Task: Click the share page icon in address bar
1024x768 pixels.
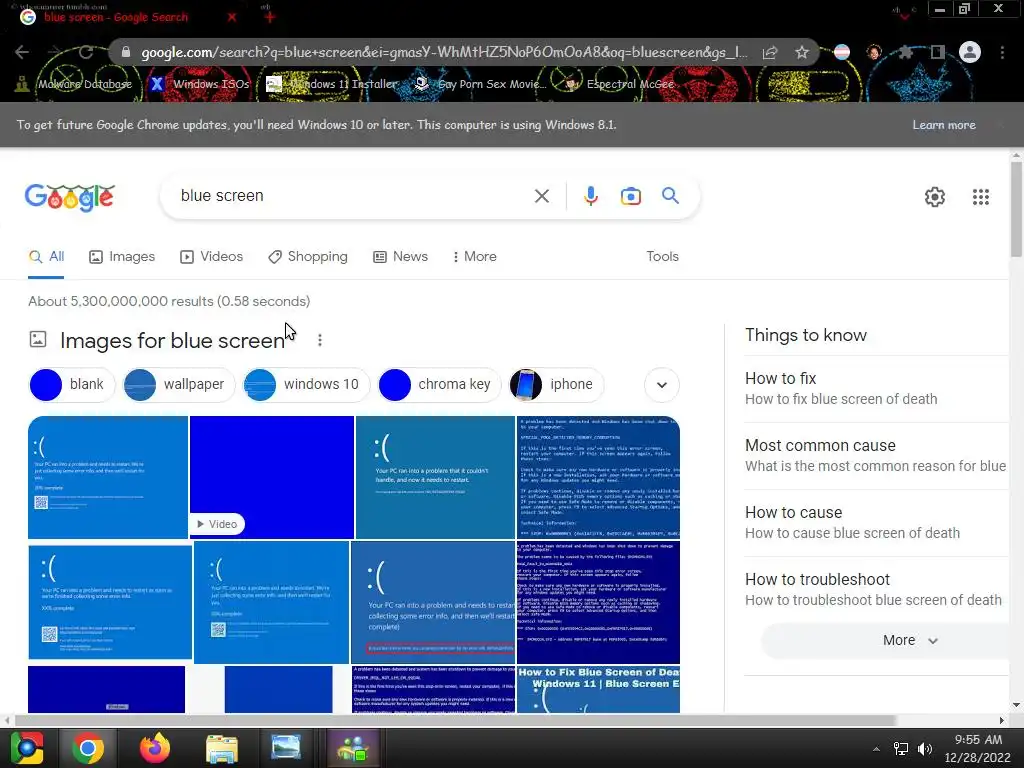Action: click(770, 52)
